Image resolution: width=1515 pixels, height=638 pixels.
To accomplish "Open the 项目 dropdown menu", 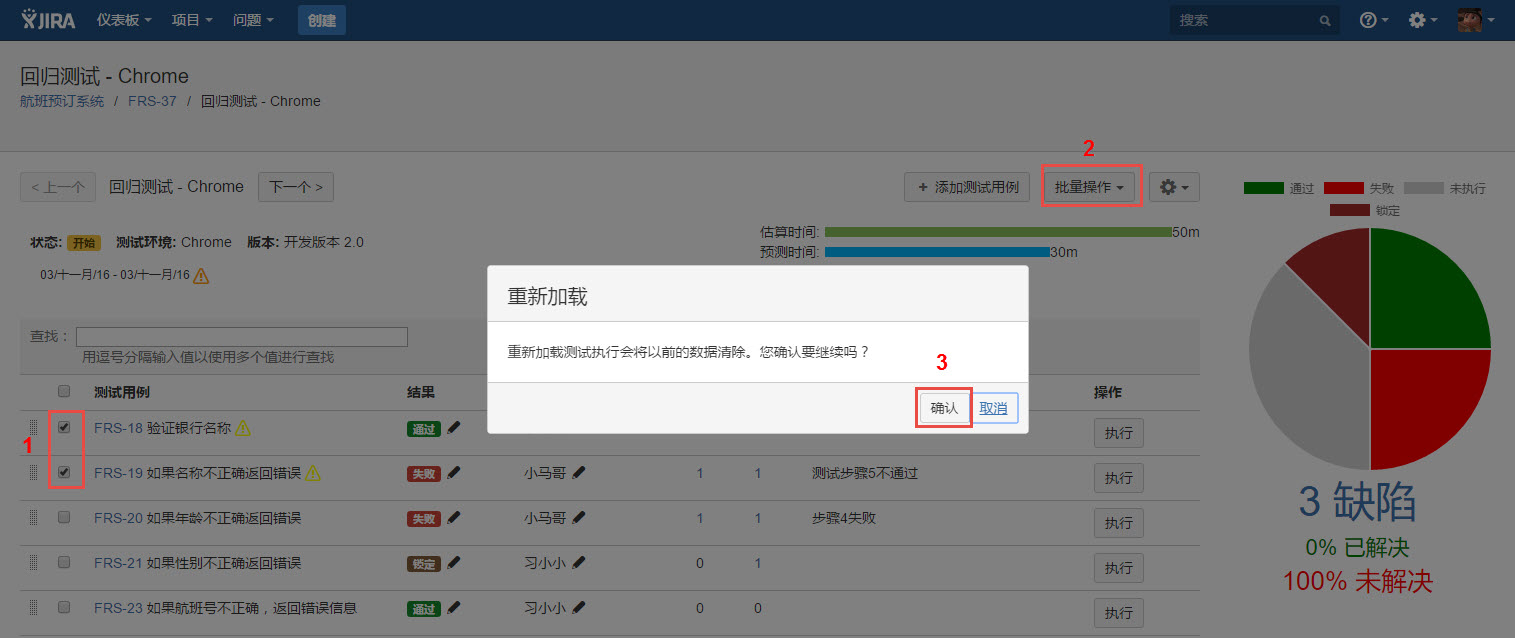I will click(x=192, y=20).
